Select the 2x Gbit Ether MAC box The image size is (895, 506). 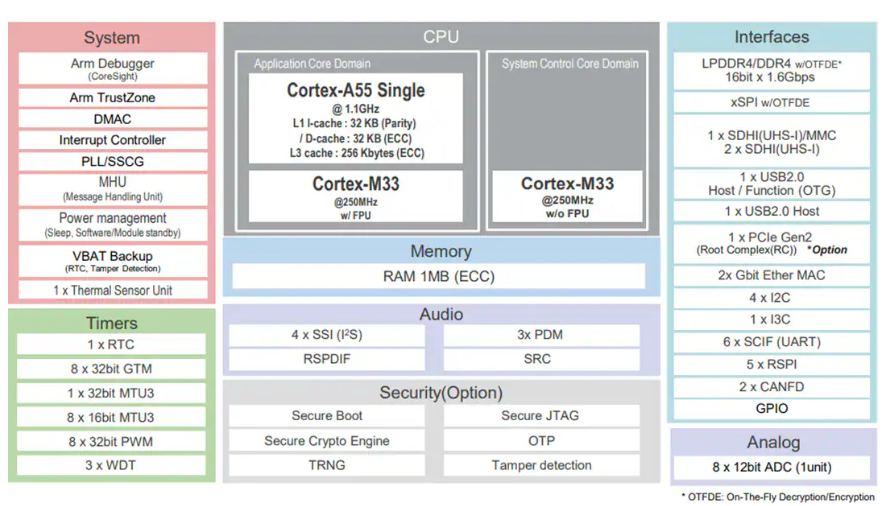point(771,275)
